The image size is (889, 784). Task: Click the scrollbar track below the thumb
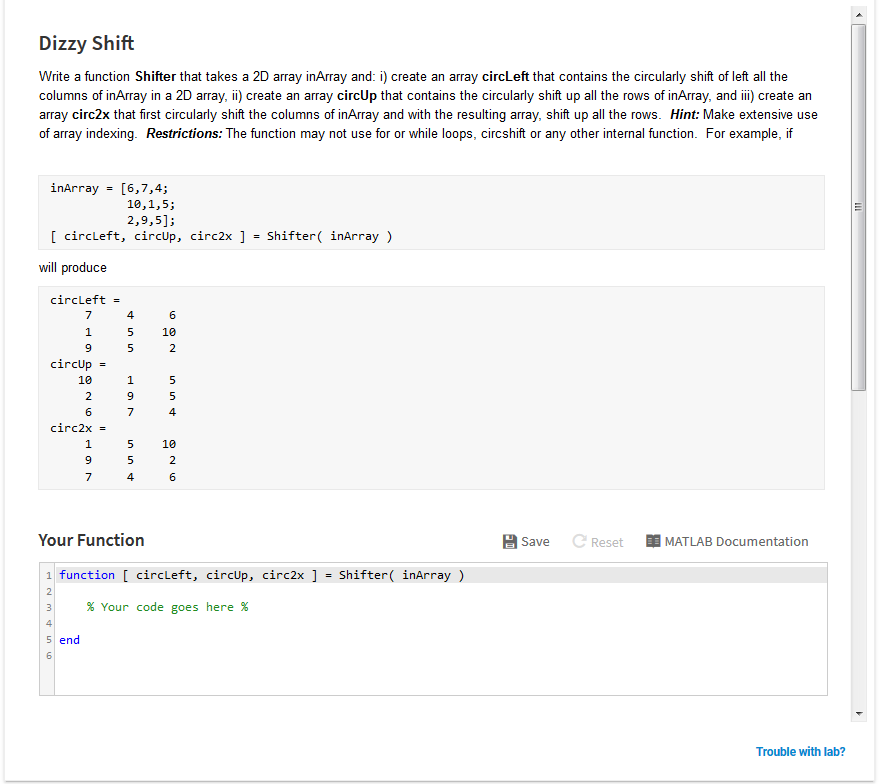(x=858, y=550)
